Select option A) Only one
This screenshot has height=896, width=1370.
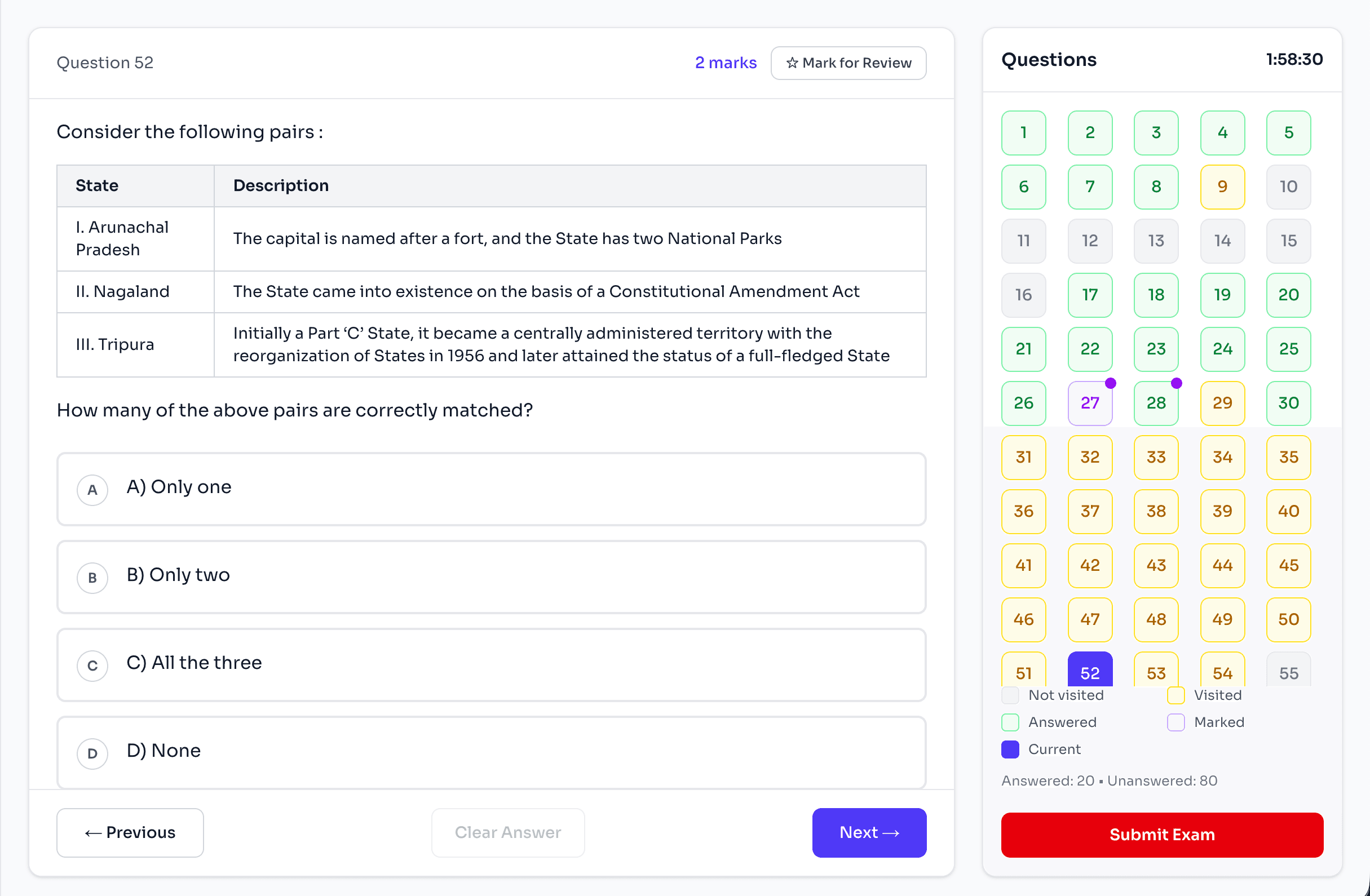click(x=491, y=489)
